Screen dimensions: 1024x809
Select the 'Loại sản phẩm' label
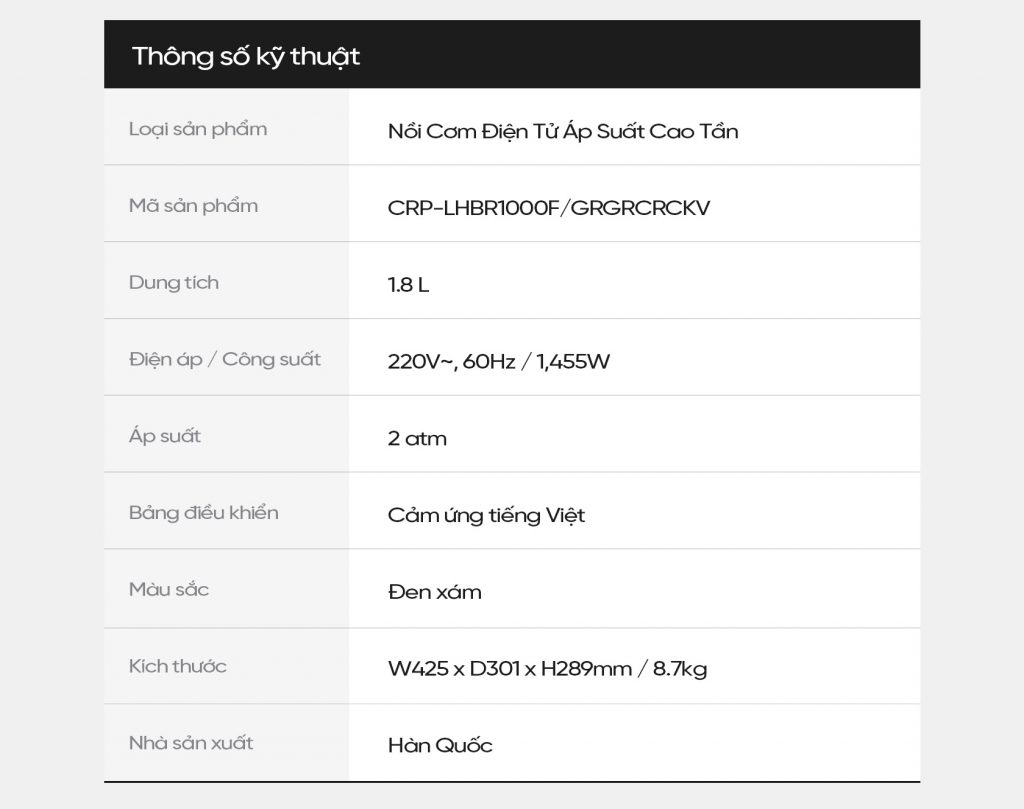click(198, 129)
